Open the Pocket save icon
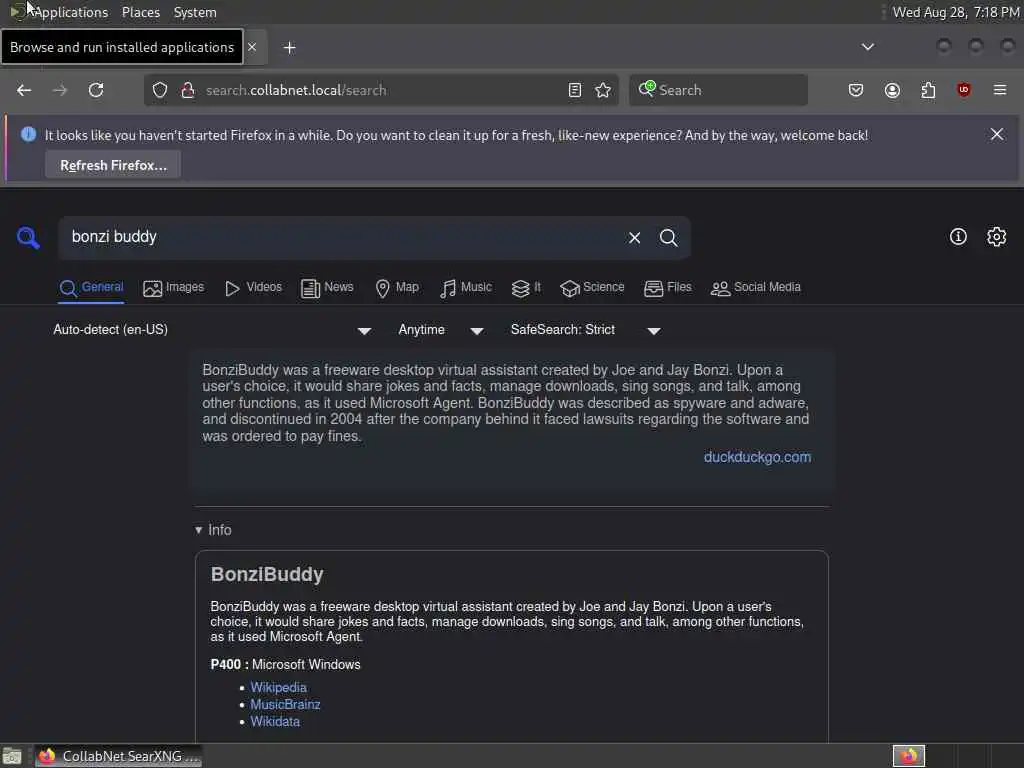 pyautogui.click(x=856, y=90)
